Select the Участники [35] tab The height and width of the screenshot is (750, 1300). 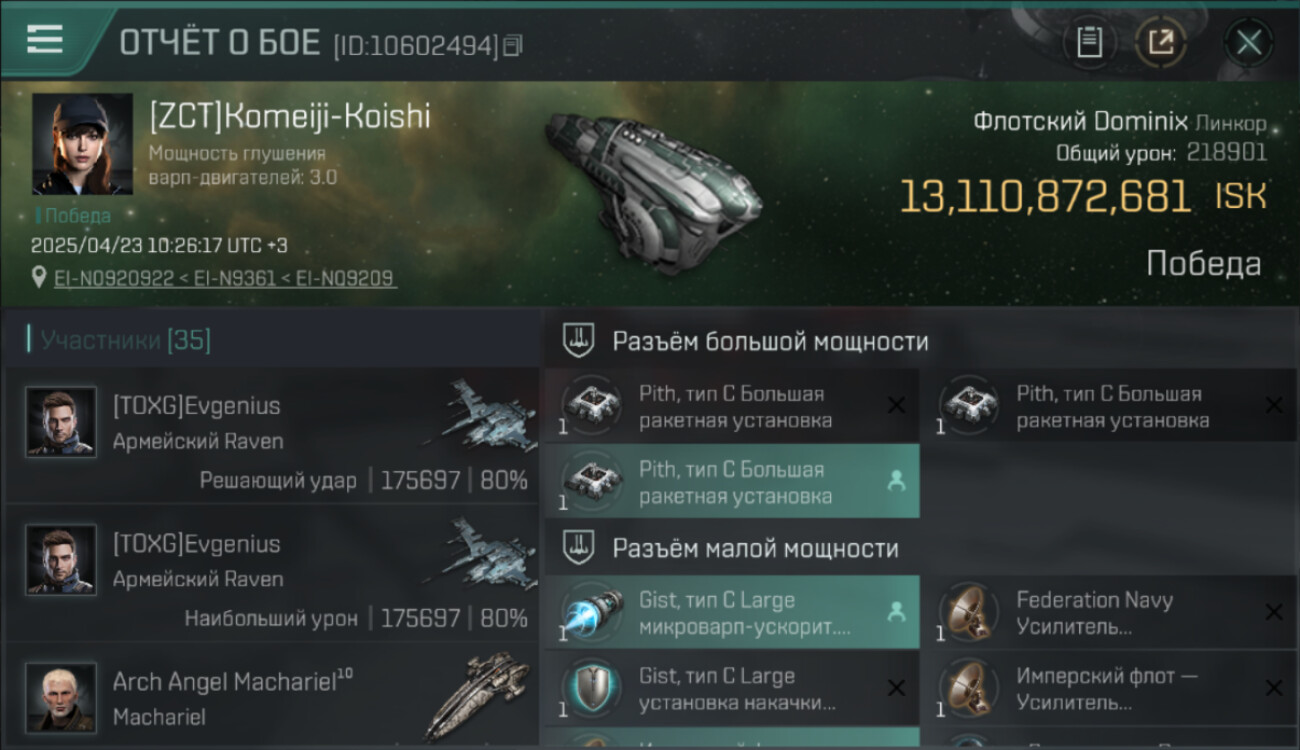coord(120,340)
